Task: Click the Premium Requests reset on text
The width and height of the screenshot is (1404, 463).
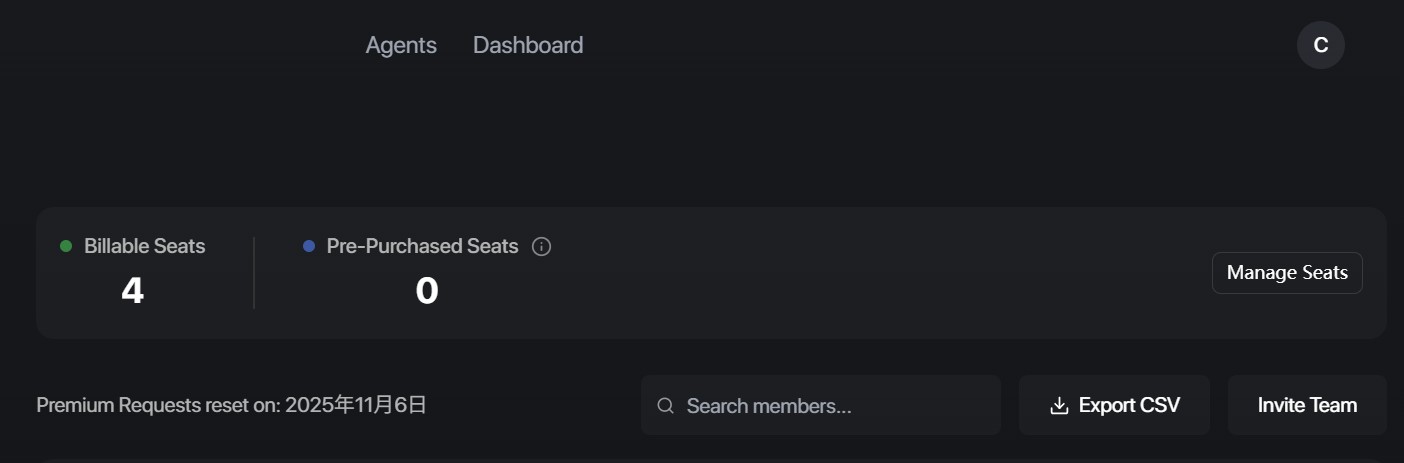Action: (x=158, y=405)
